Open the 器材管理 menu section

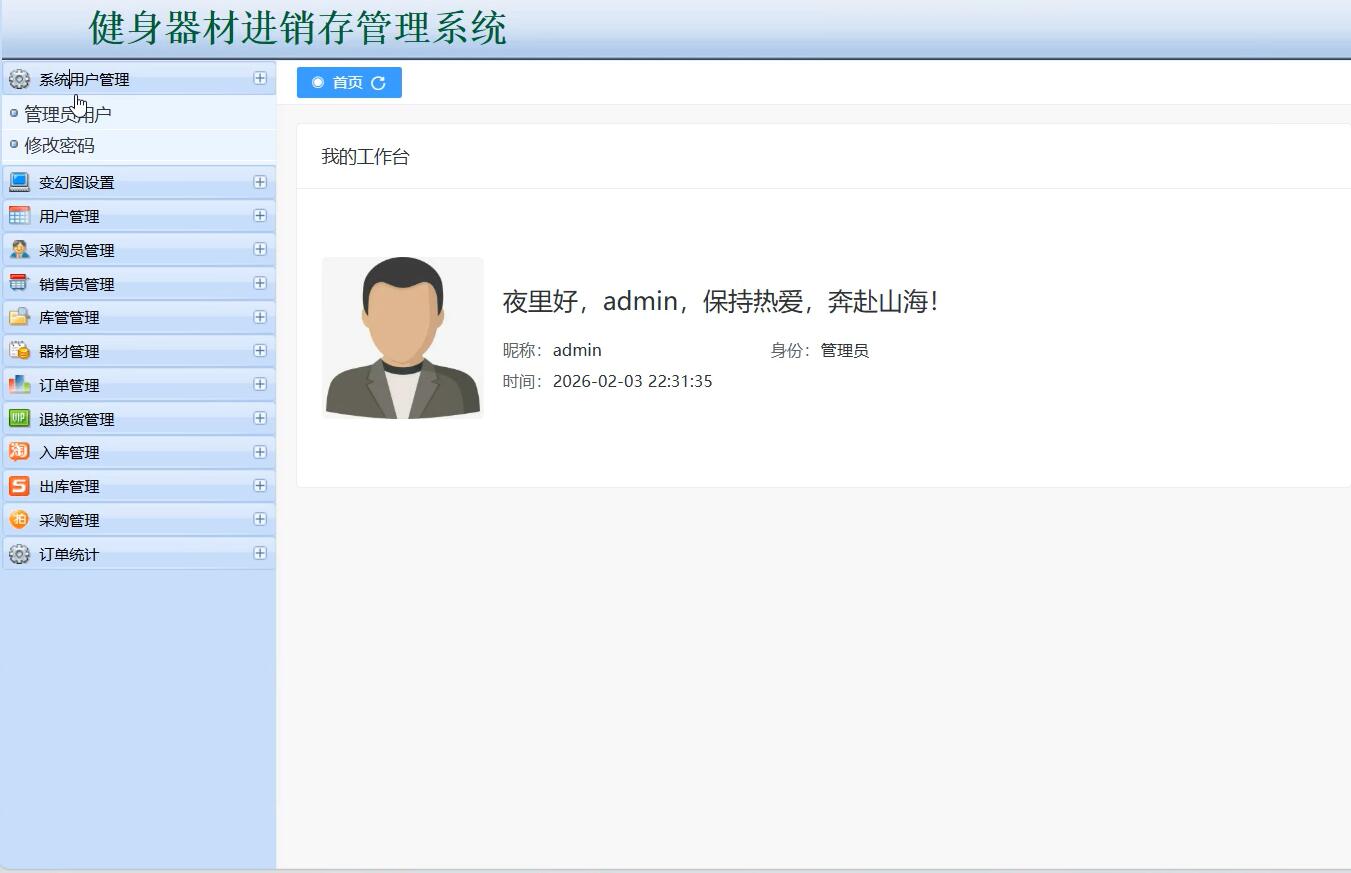click(139, 351)
